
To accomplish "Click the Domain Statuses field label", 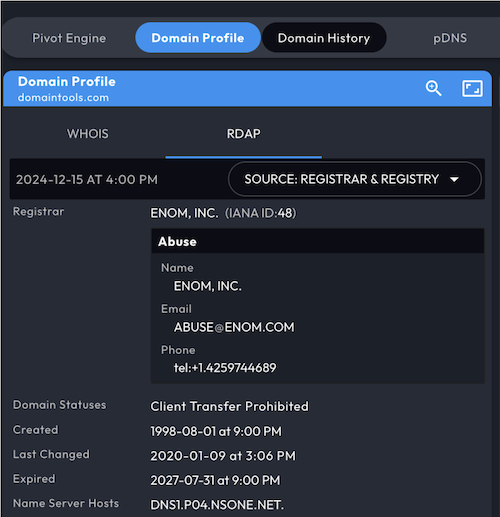I will point(60,405).
